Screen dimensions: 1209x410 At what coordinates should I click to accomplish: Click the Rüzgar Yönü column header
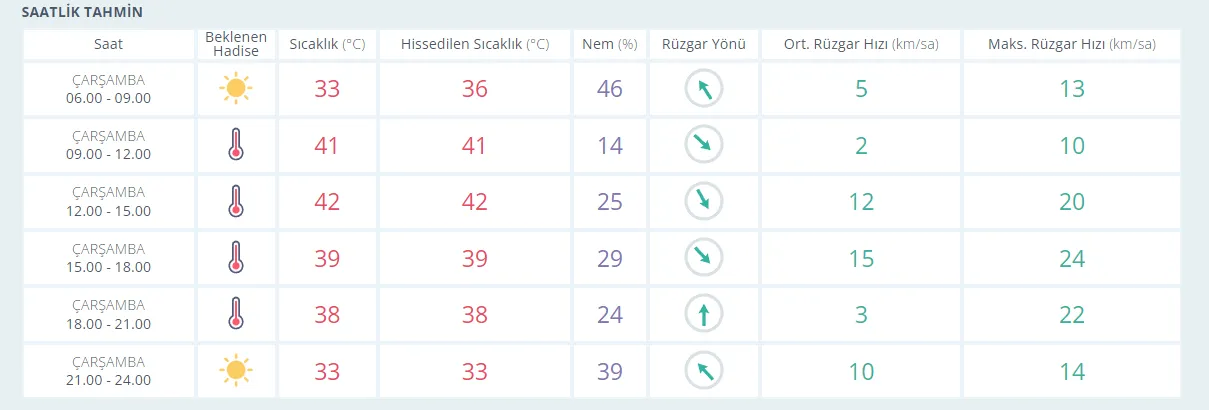(x=704, y=45)
